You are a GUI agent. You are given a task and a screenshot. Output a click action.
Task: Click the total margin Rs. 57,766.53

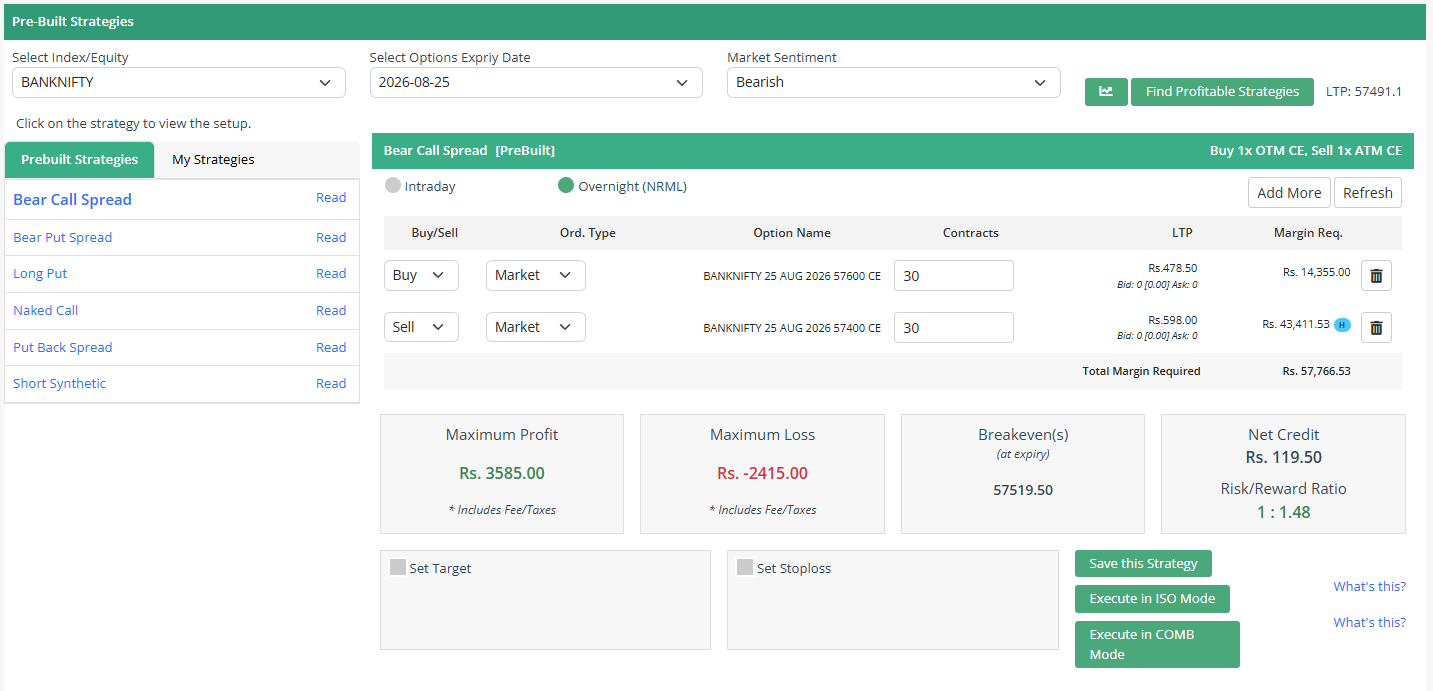click(x=1316, y=371)
